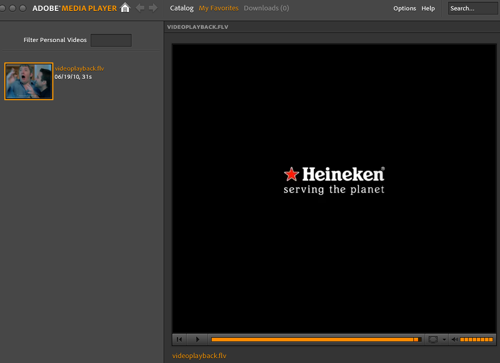Click the Adobe Media Player logo text

click(x=75, y=8)
